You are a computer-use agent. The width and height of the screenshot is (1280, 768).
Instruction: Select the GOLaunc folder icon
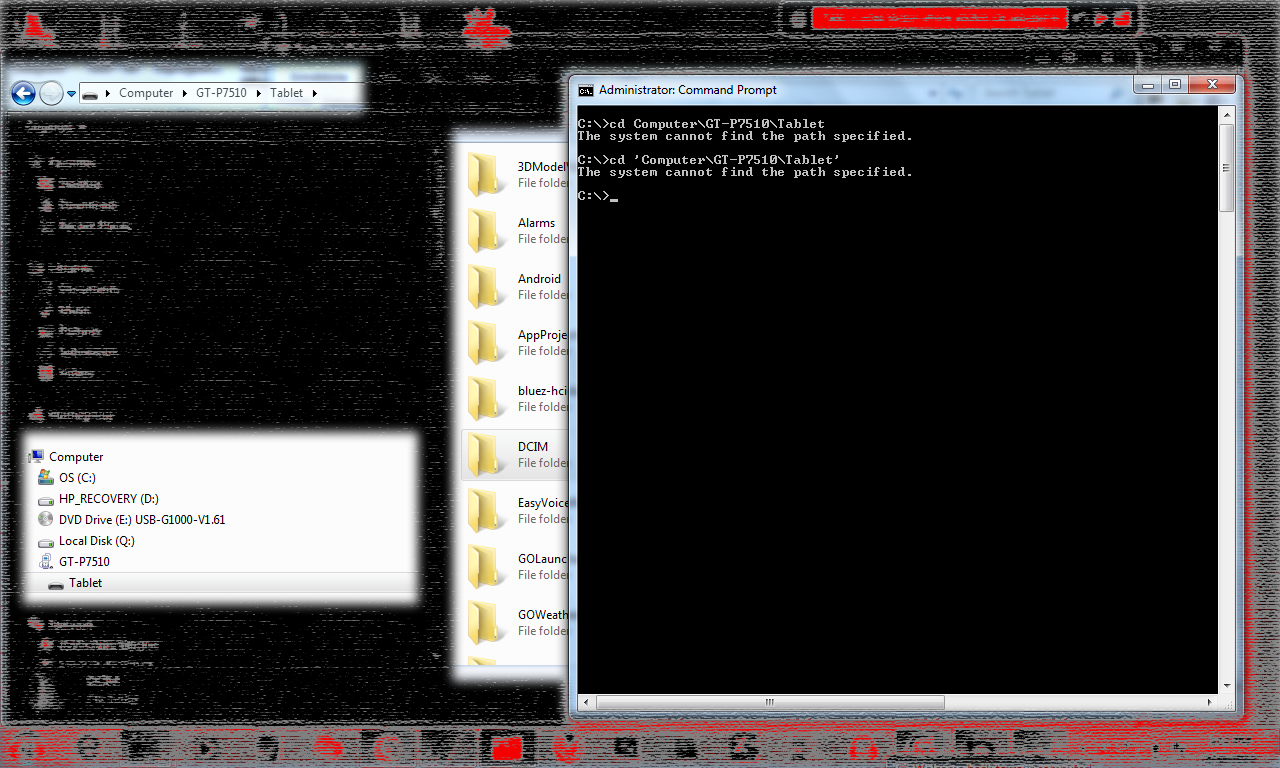487,566
